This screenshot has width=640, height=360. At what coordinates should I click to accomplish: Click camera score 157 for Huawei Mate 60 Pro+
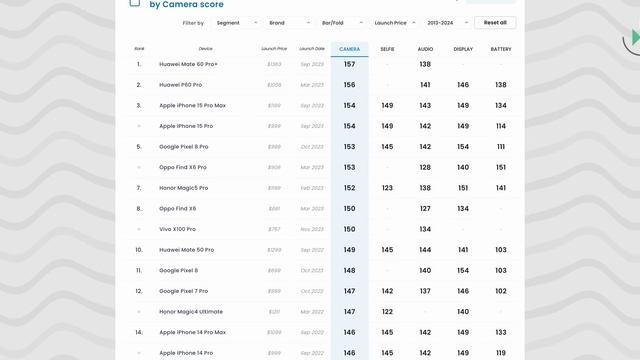click(349, 64)
